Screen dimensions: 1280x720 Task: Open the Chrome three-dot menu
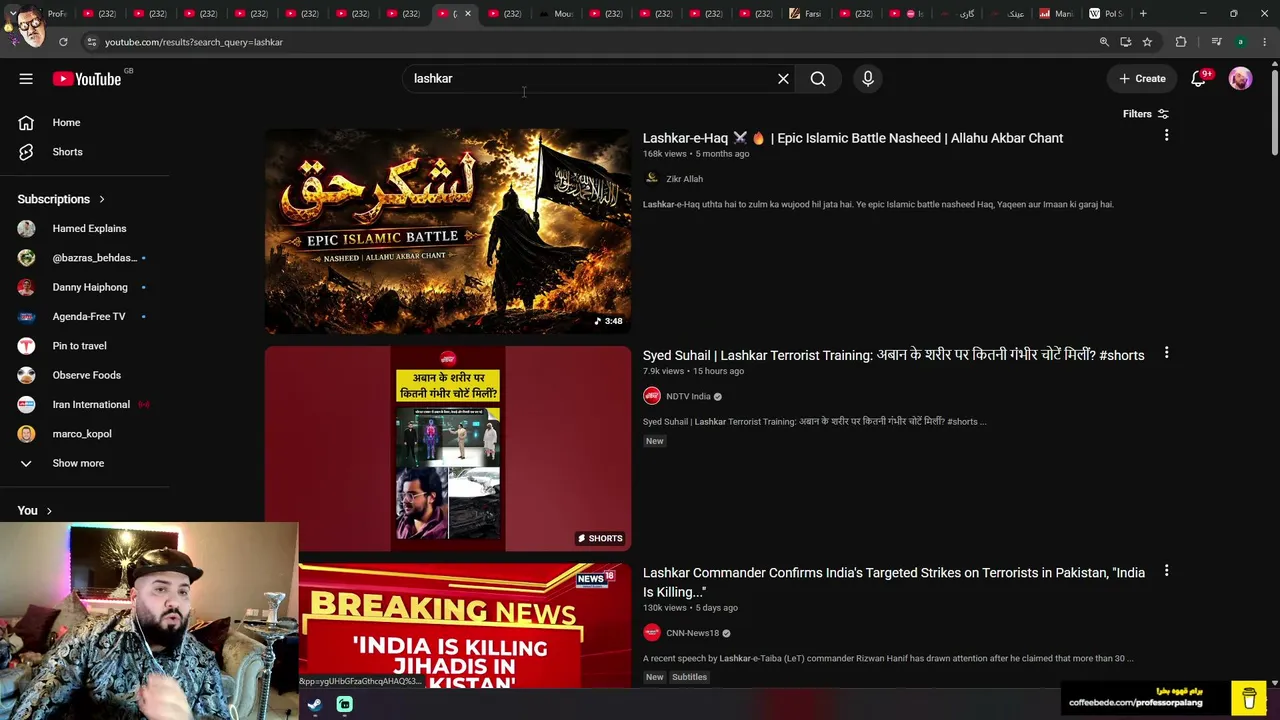click(1265, 42)
